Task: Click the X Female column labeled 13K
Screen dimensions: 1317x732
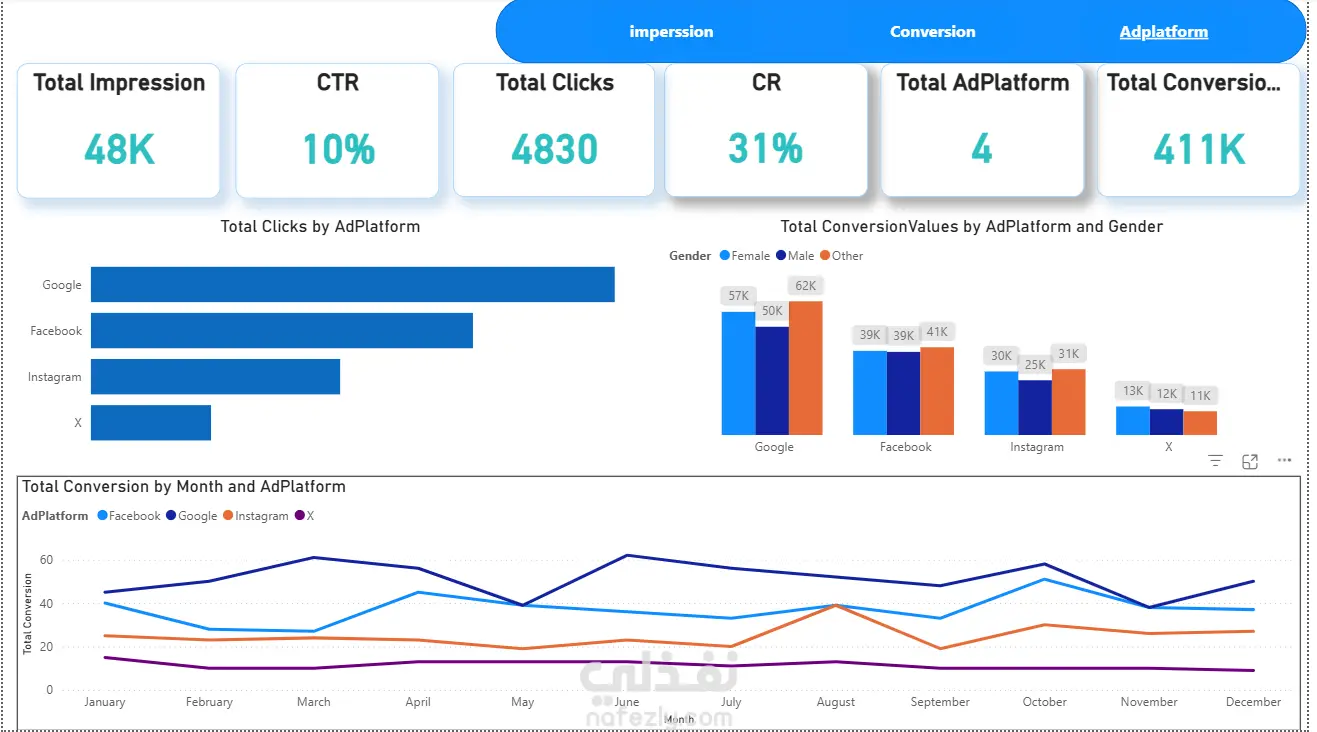Action: [1133, 421]
